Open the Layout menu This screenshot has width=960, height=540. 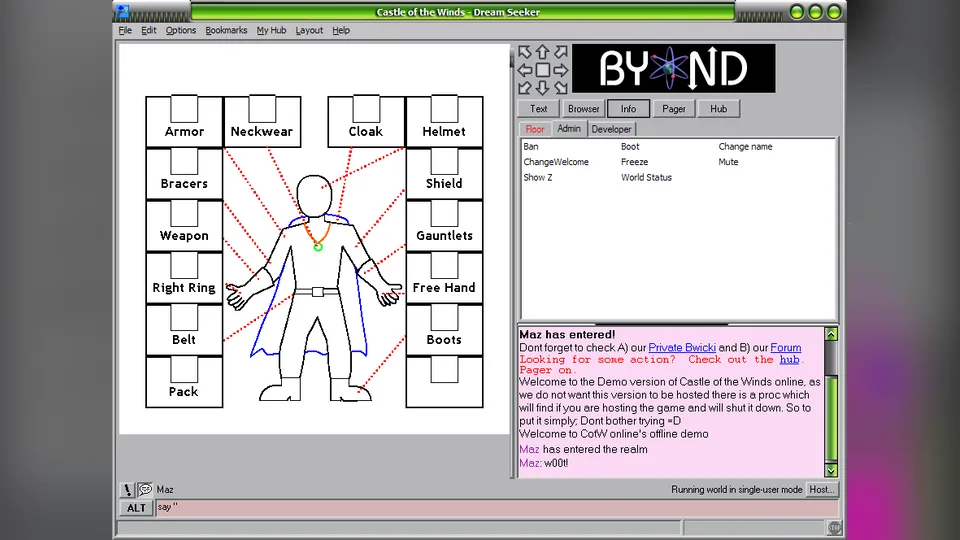[309, 30]
